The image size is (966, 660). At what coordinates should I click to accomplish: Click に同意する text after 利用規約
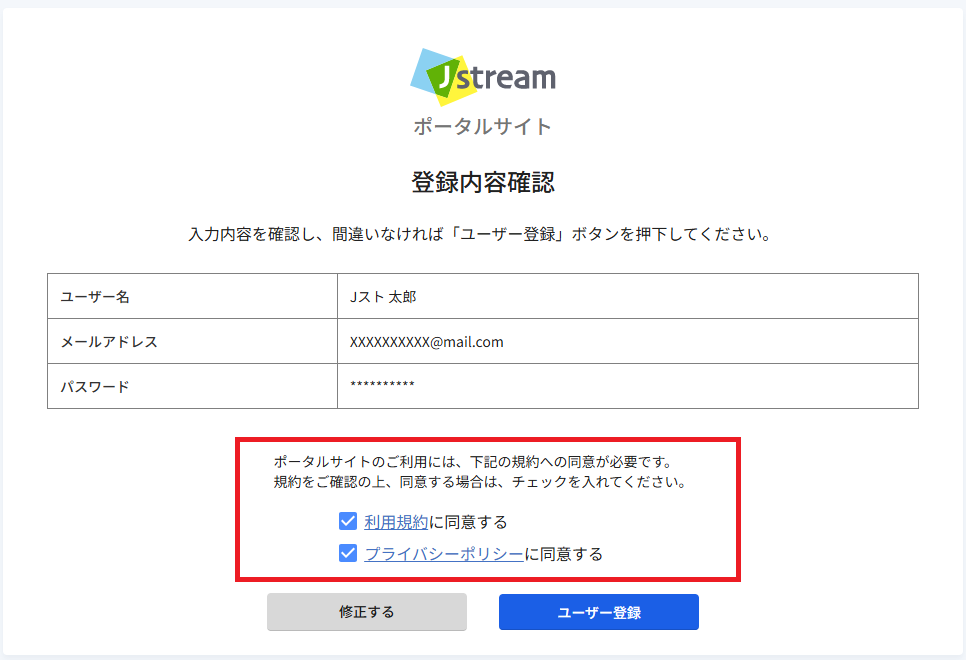[x=468, y=522]
